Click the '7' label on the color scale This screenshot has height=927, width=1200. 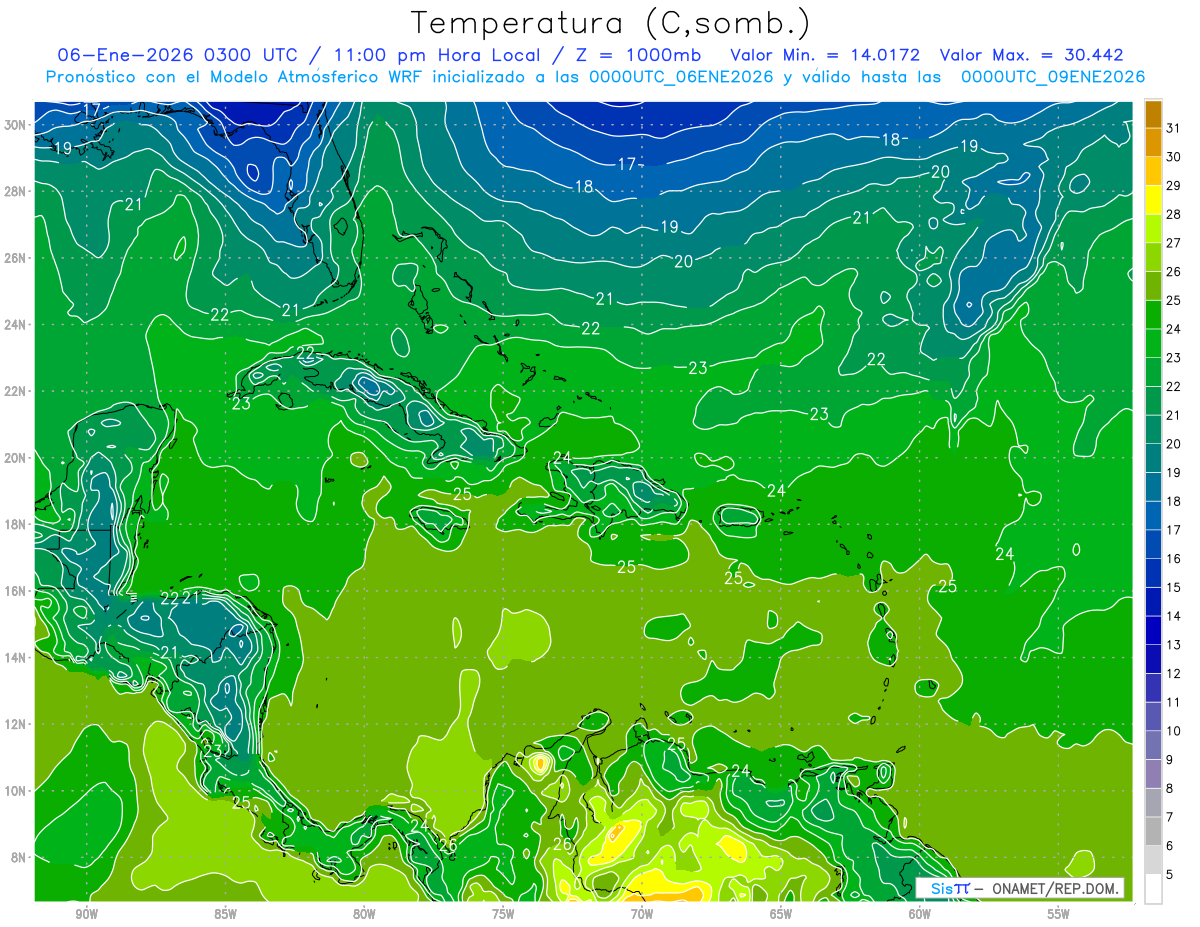coord(1171,817)
